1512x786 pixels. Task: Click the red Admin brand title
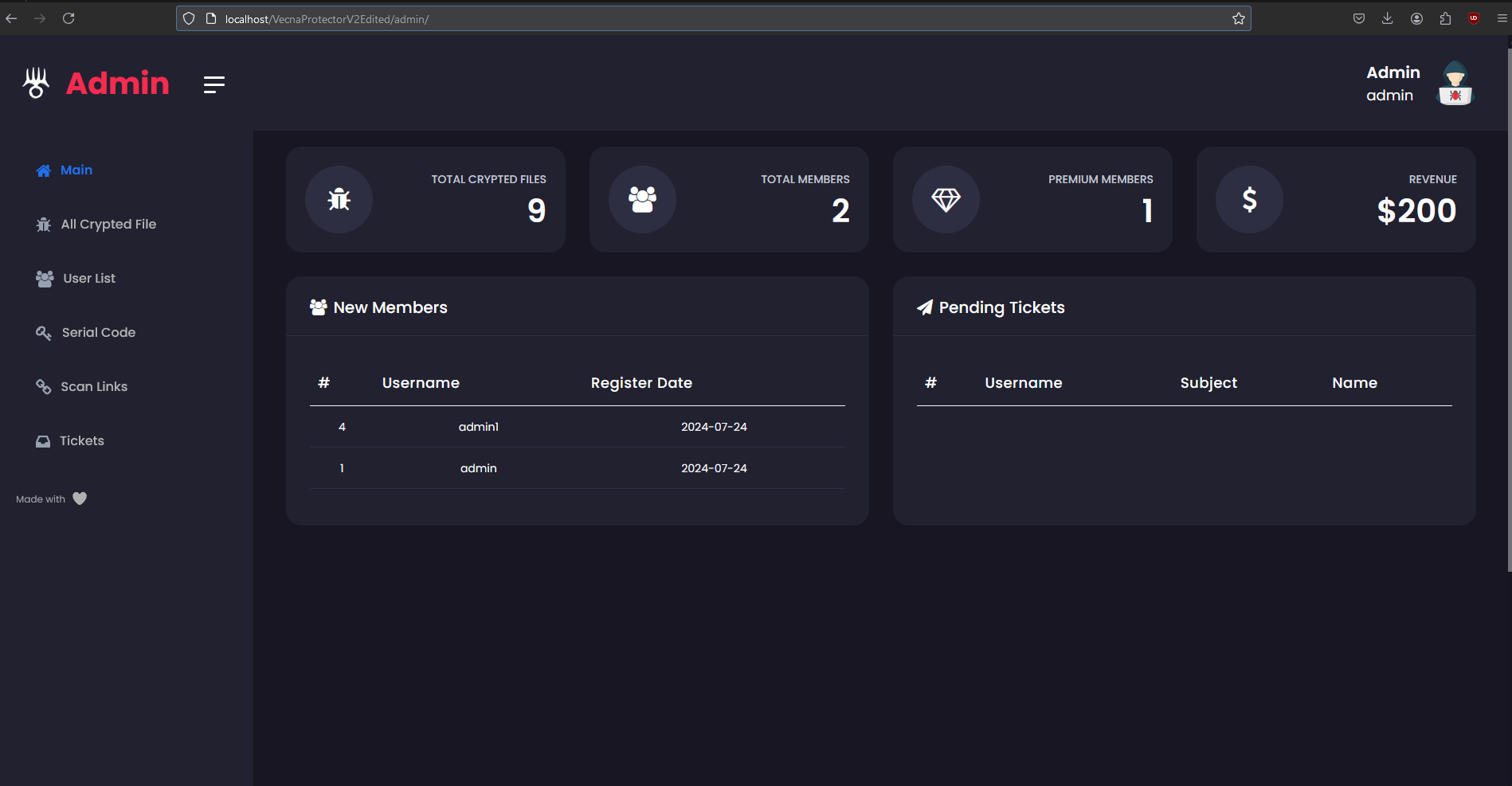pyautogui.click(x=118, y=83)
